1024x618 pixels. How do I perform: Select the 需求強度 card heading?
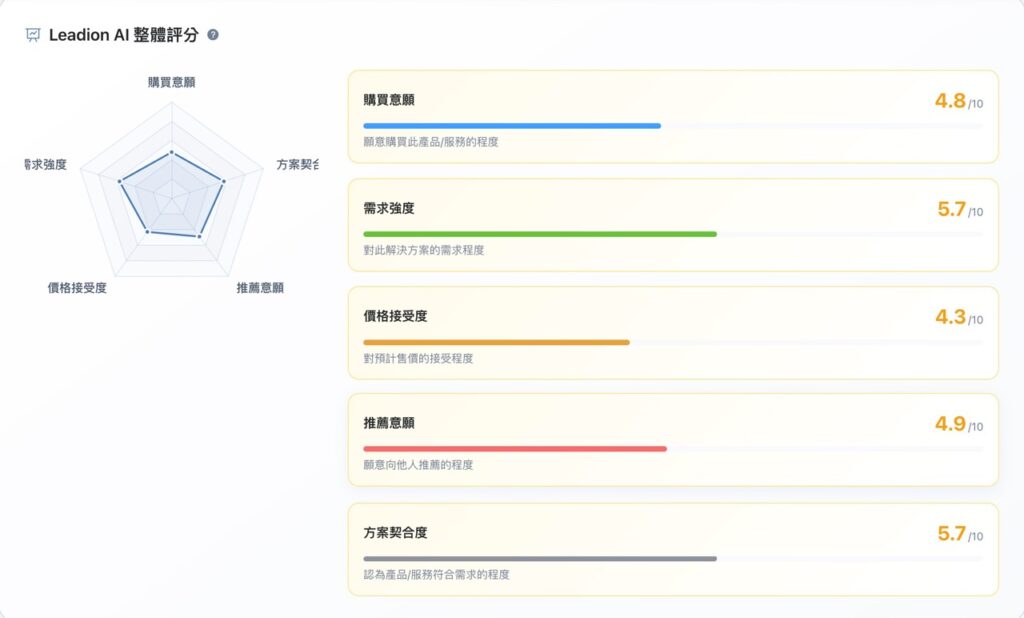coord(391,208)
